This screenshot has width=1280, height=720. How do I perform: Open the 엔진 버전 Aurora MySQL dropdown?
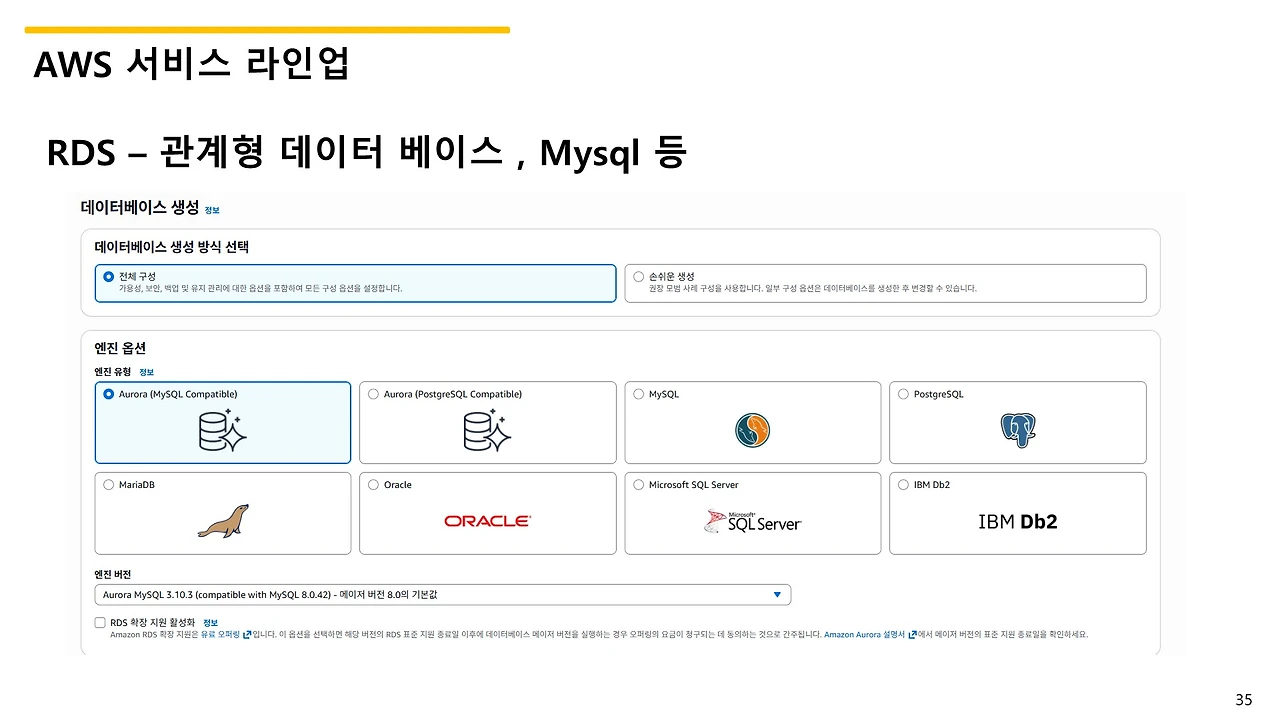pos(443,595)
